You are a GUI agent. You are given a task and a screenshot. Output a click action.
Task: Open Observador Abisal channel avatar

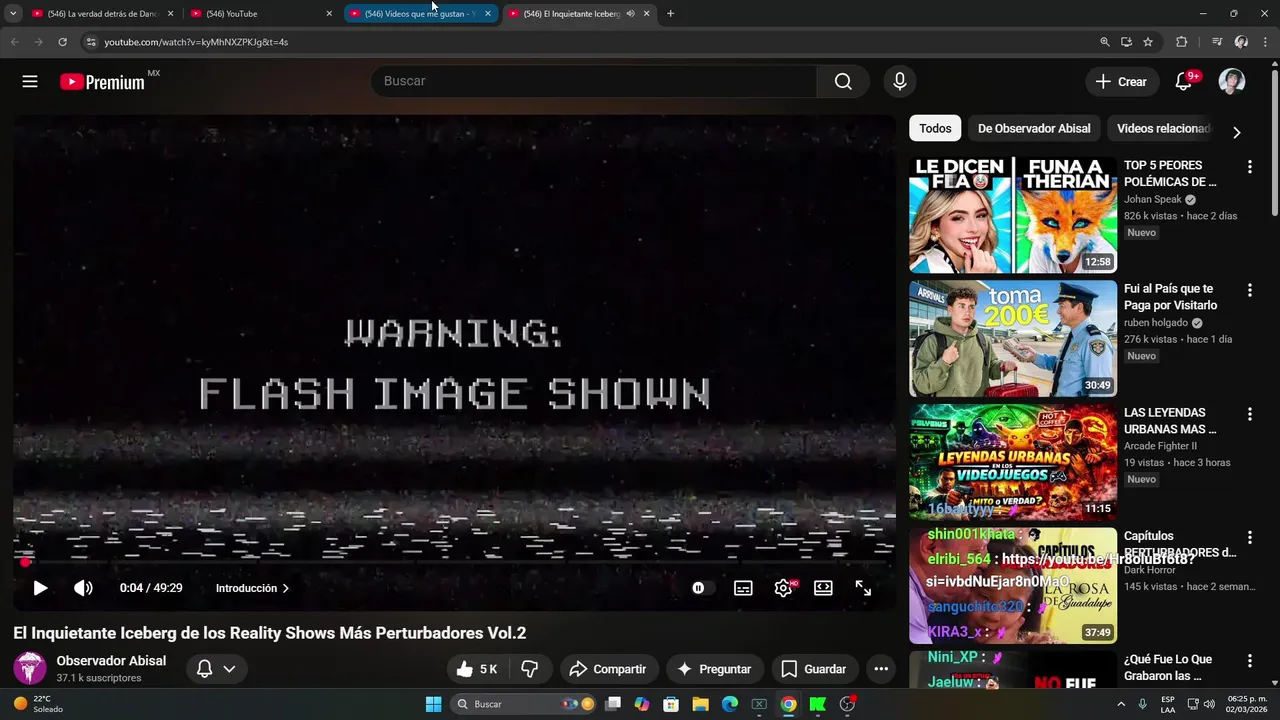coord(29,668)
